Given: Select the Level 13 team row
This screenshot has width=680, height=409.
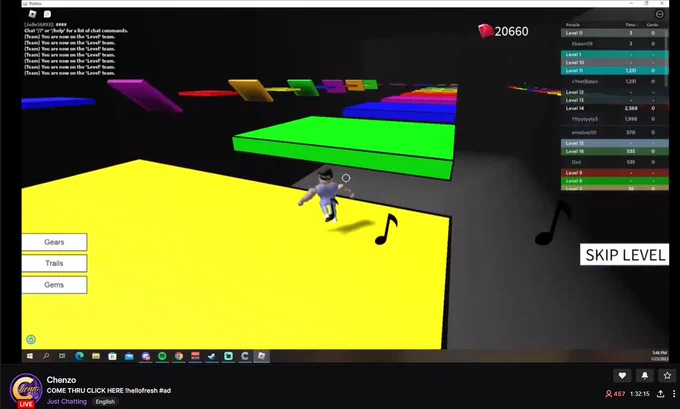Looking at the screenshot, I should tap(615, 100).
